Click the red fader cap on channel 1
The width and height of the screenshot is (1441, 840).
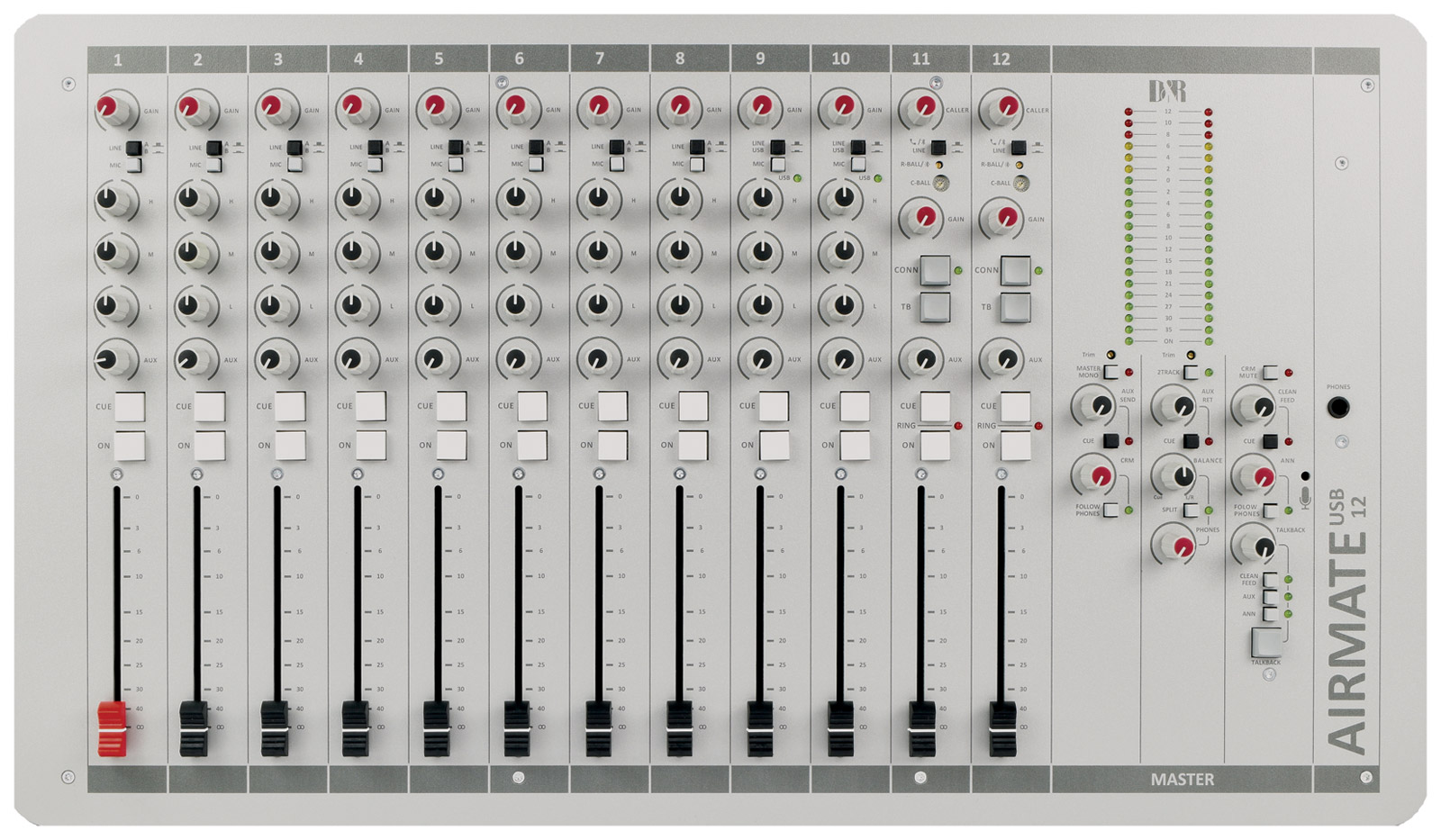tap(112, 727)
